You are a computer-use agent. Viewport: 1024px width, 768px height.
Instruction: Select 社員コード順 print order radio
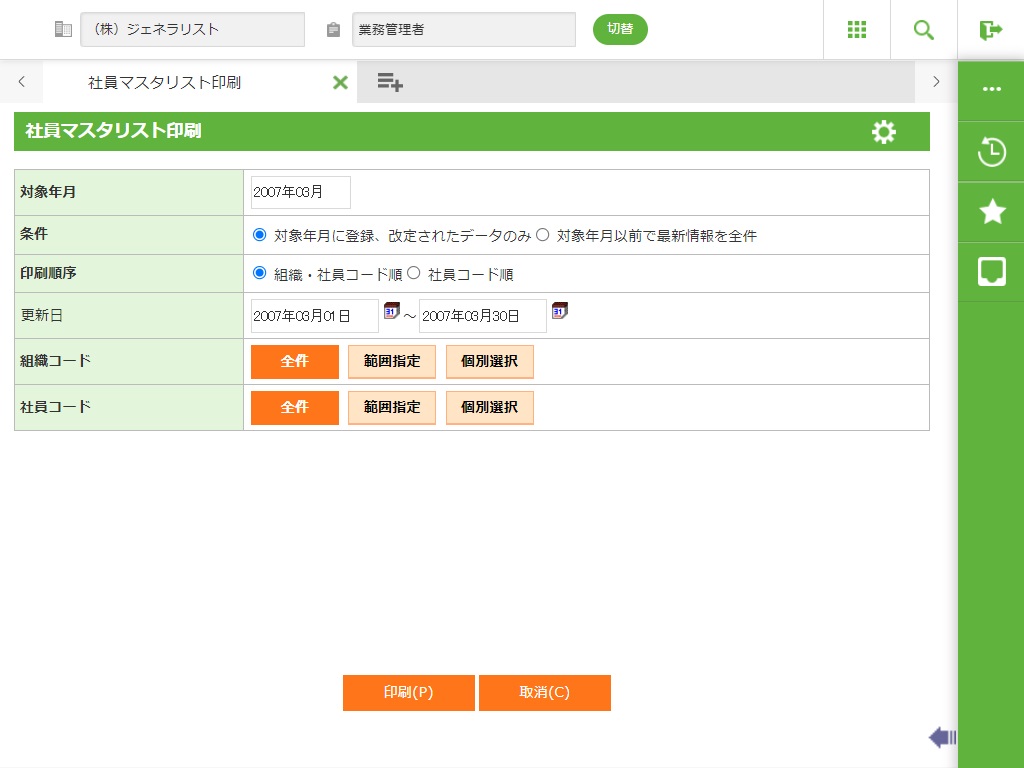413,273
